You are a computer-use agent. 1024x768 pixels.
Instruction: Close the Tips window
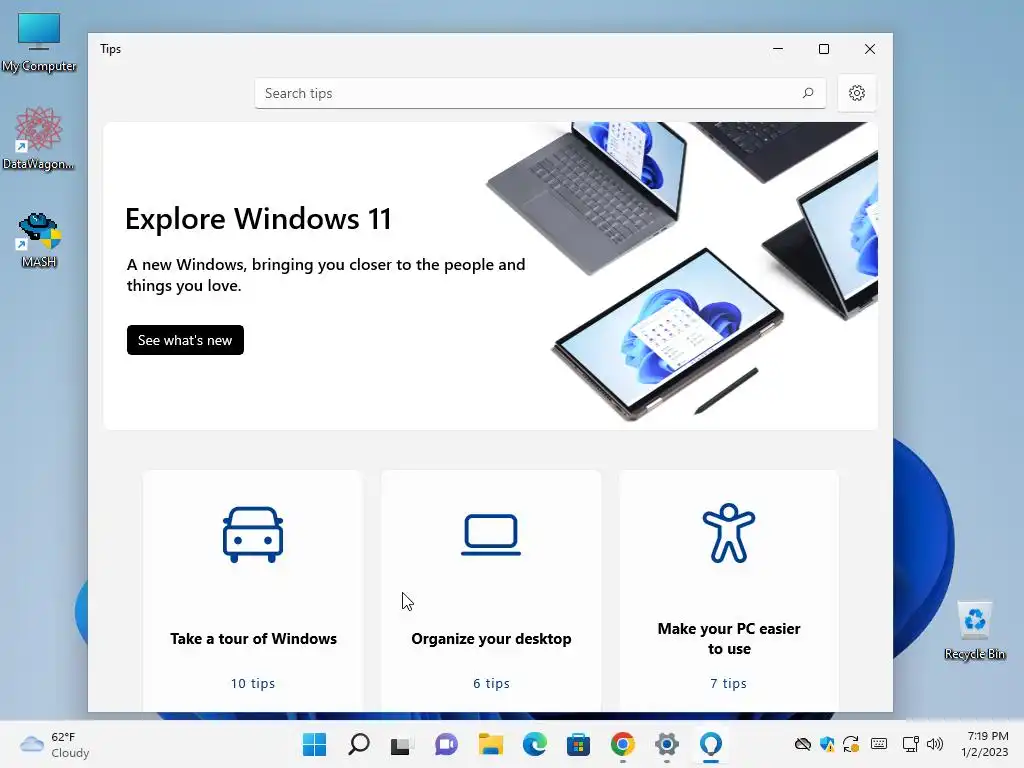click(870, 49)
